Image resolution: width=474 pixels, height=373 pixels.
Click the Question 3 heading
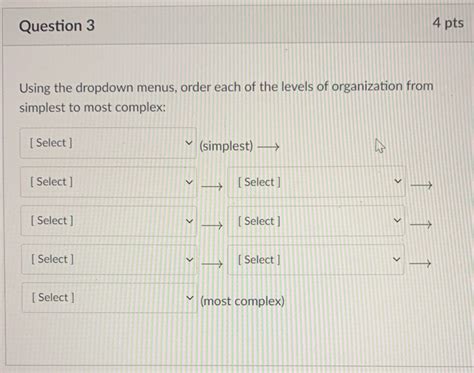57,26
